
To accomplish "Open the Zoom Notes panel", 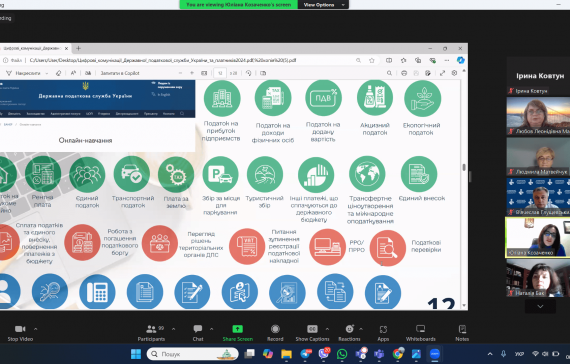I will 462,333.
